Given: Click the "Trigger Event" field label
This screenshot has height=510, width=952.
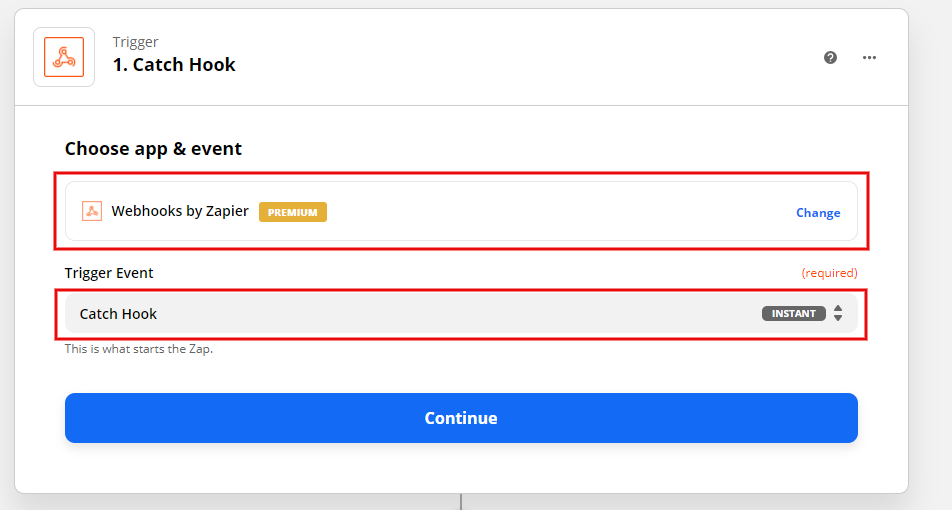Looking at the screenshot, I should (x=109, y=272).
